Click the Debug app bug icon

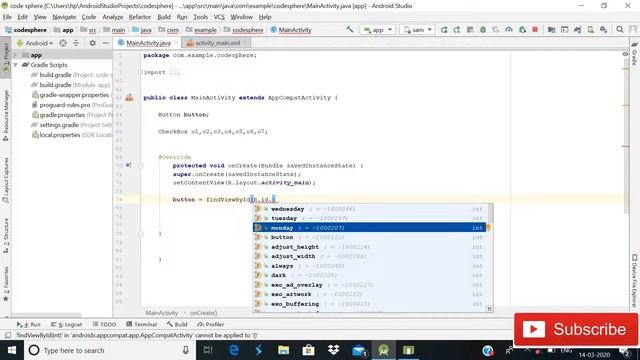click(483, 30)
